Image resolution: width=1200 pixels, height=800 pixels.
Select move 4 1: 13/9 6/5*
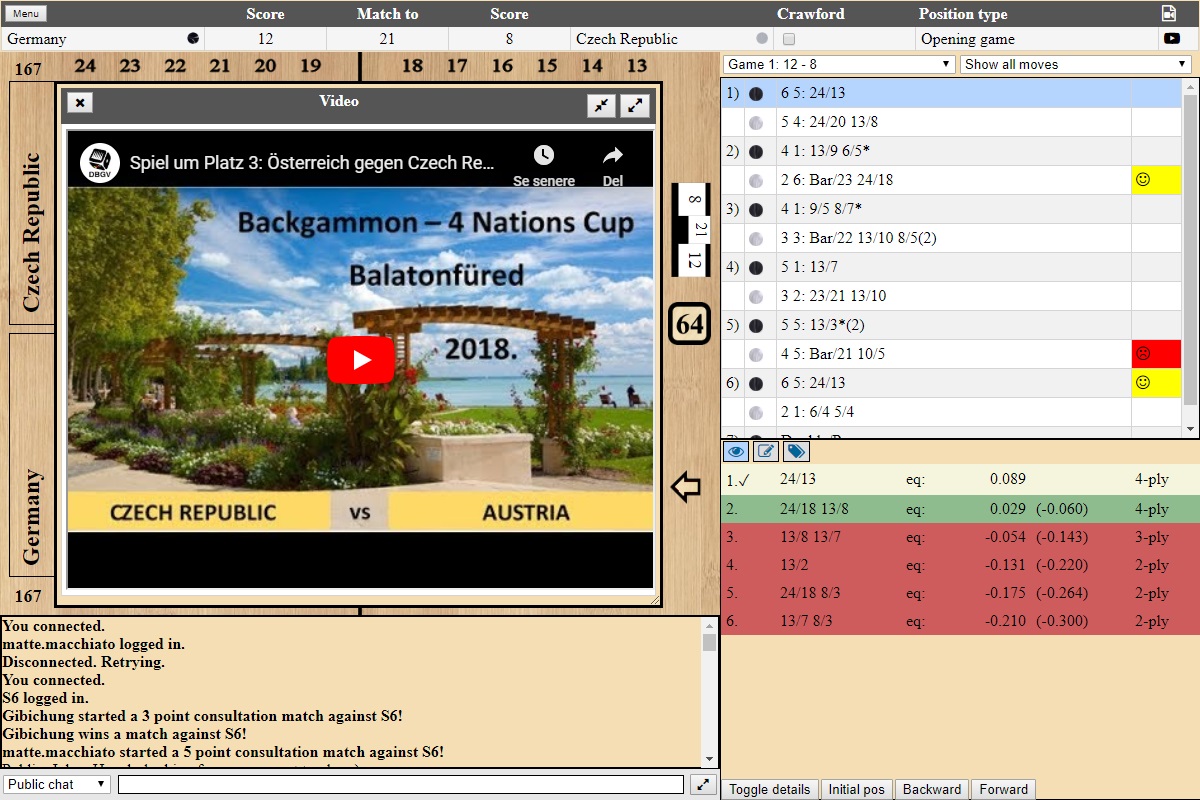click(x=951, y=151)
